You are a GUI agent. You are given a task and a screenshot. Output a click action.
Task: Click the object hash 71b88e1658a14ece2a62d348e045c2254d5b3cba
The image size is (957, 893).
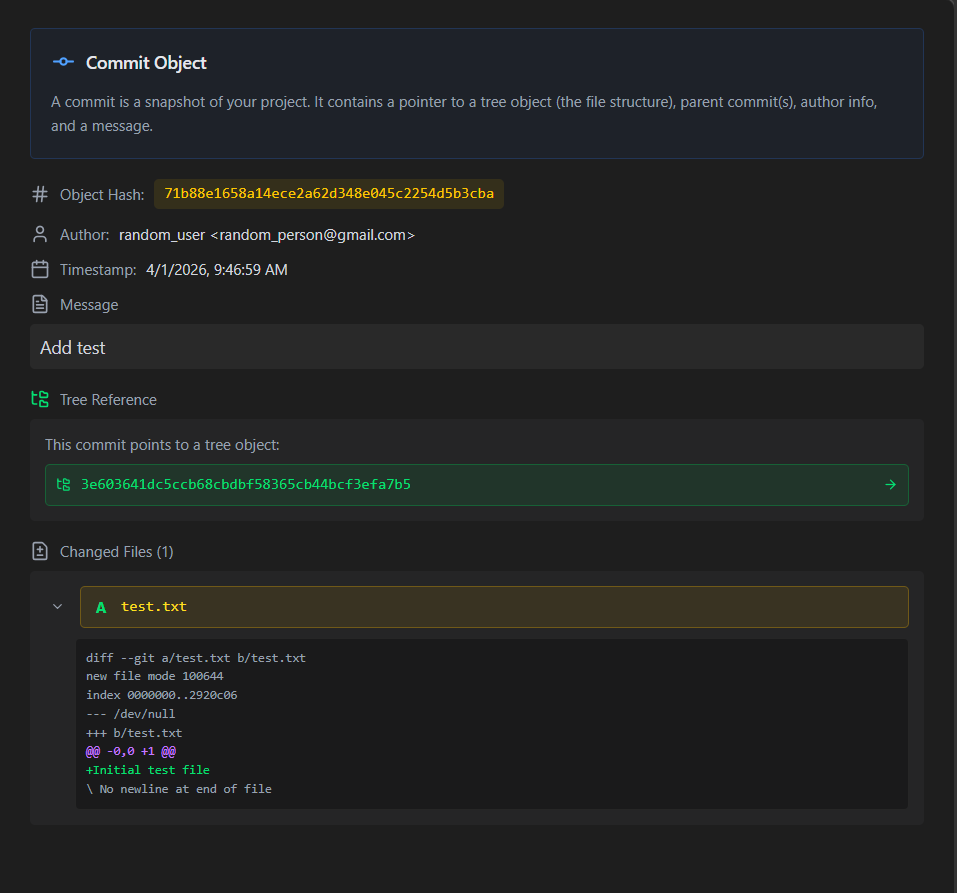click(329, 193)
